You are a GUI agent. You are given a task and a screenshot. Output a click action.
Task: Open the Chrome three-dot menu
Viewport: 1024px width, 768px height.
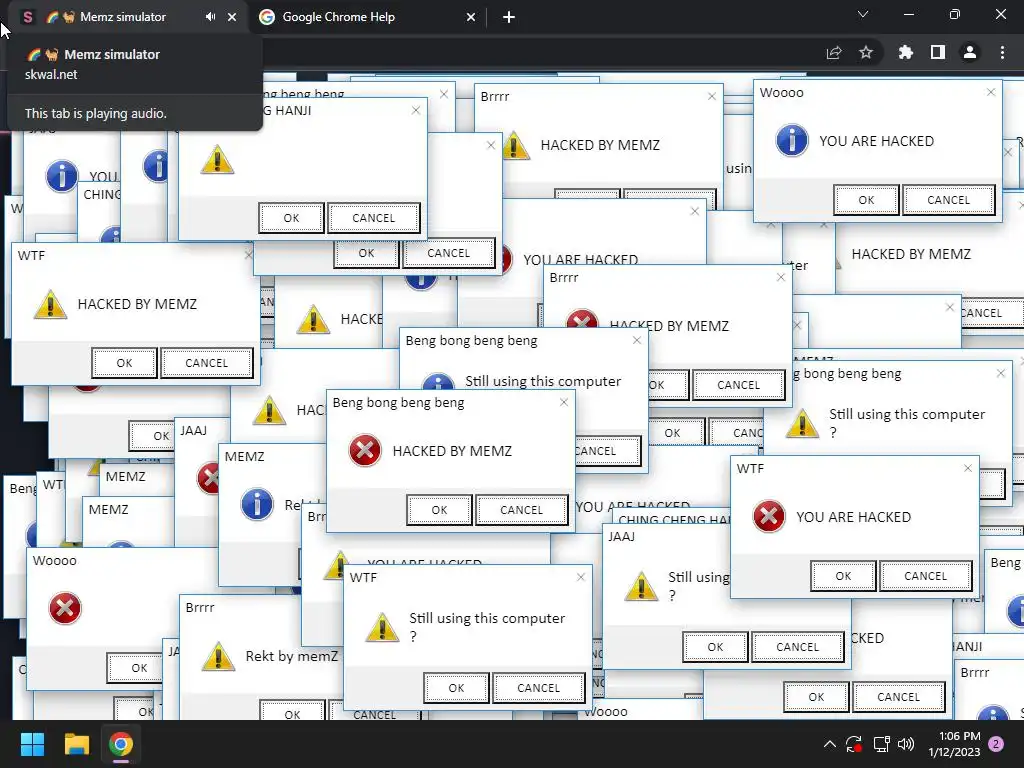click(x=1002, y=52)
